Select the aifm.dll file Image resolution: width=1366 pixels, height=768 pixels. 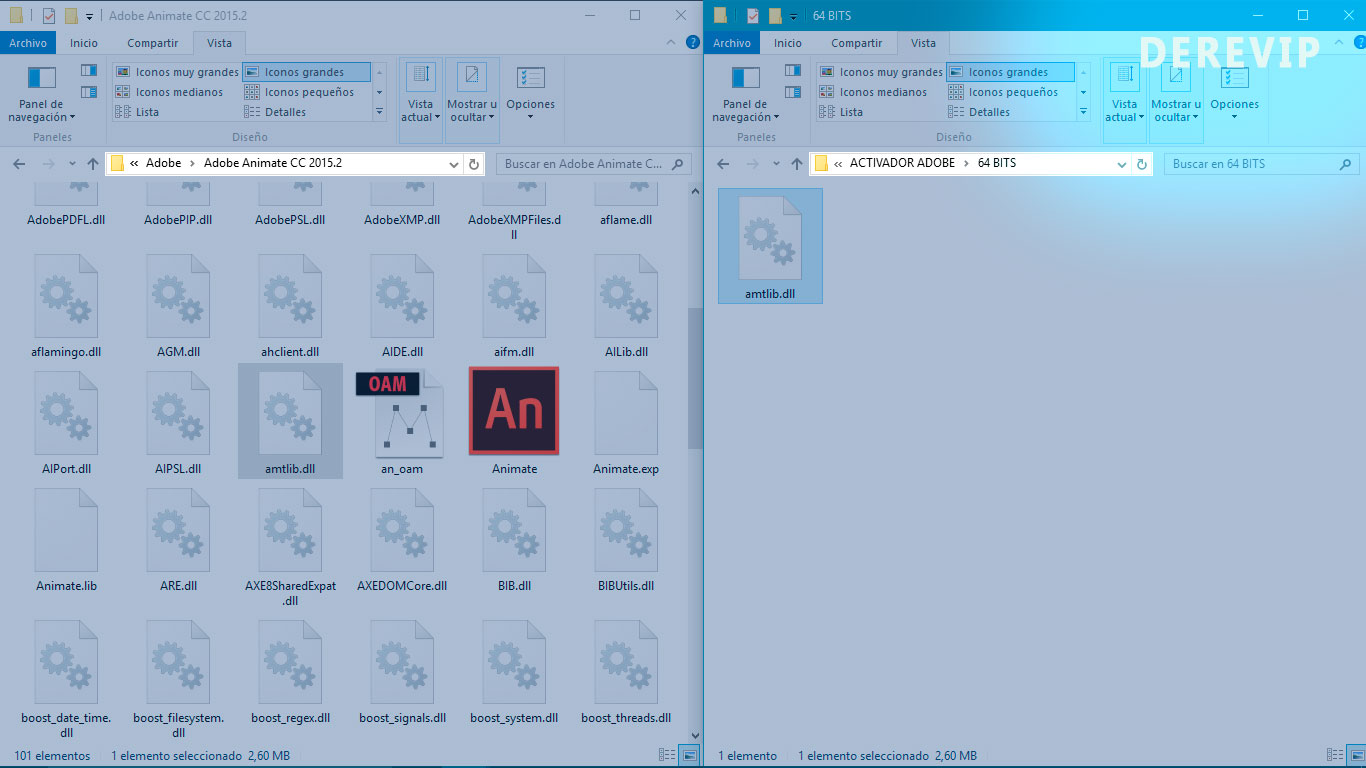[x=514, y=305]
